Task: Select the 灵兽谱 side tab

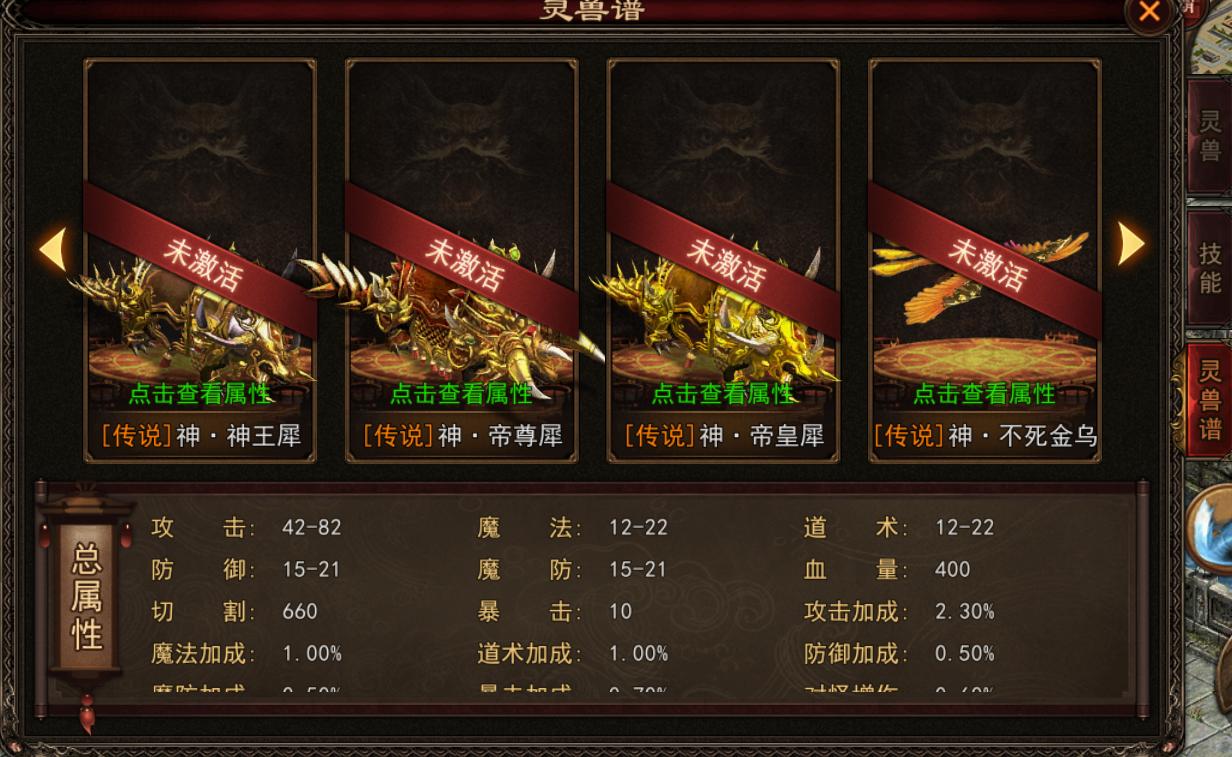Action: [1210, 400]
